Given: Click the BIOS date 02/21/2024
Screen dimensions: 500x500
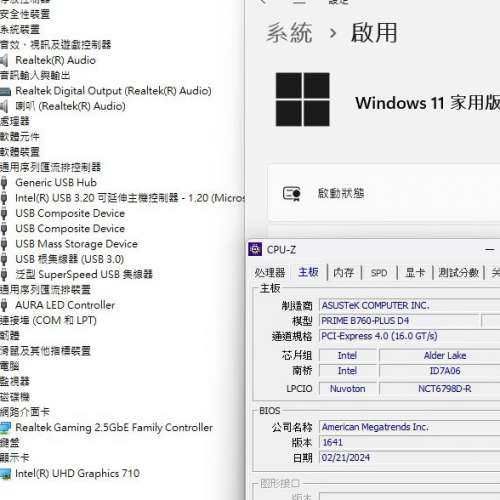Looking at the screenshot, I should point(410,458).
